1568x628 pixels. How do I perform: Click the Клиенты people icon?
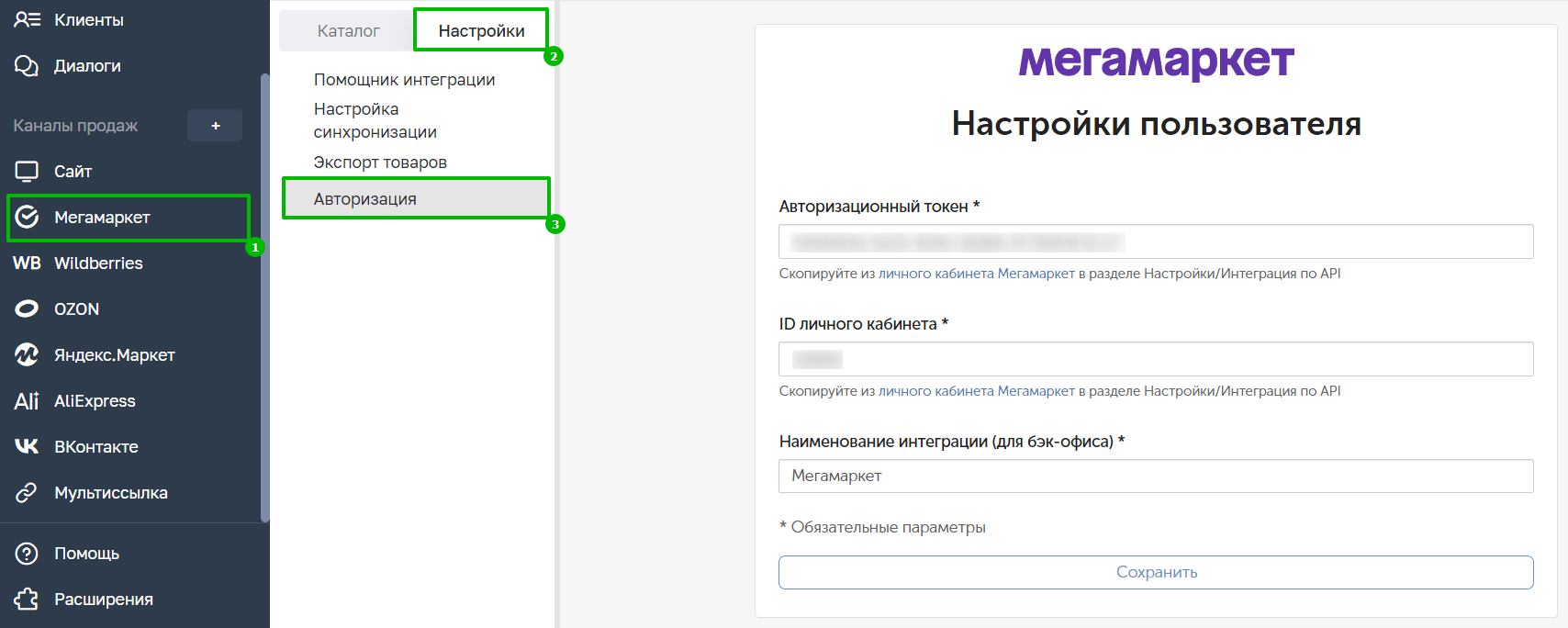28,19
